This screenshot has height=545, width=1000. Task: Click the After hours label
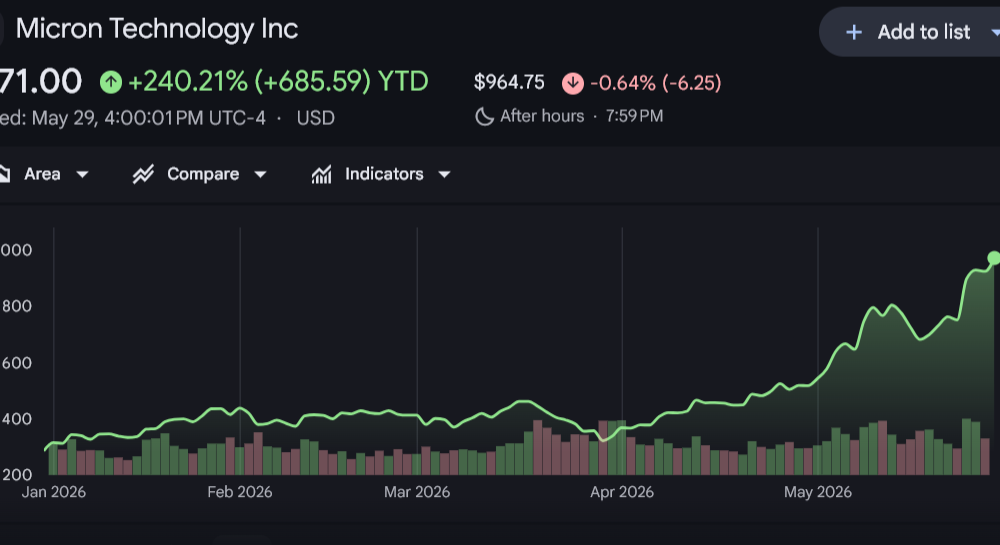tap(542, 116)
